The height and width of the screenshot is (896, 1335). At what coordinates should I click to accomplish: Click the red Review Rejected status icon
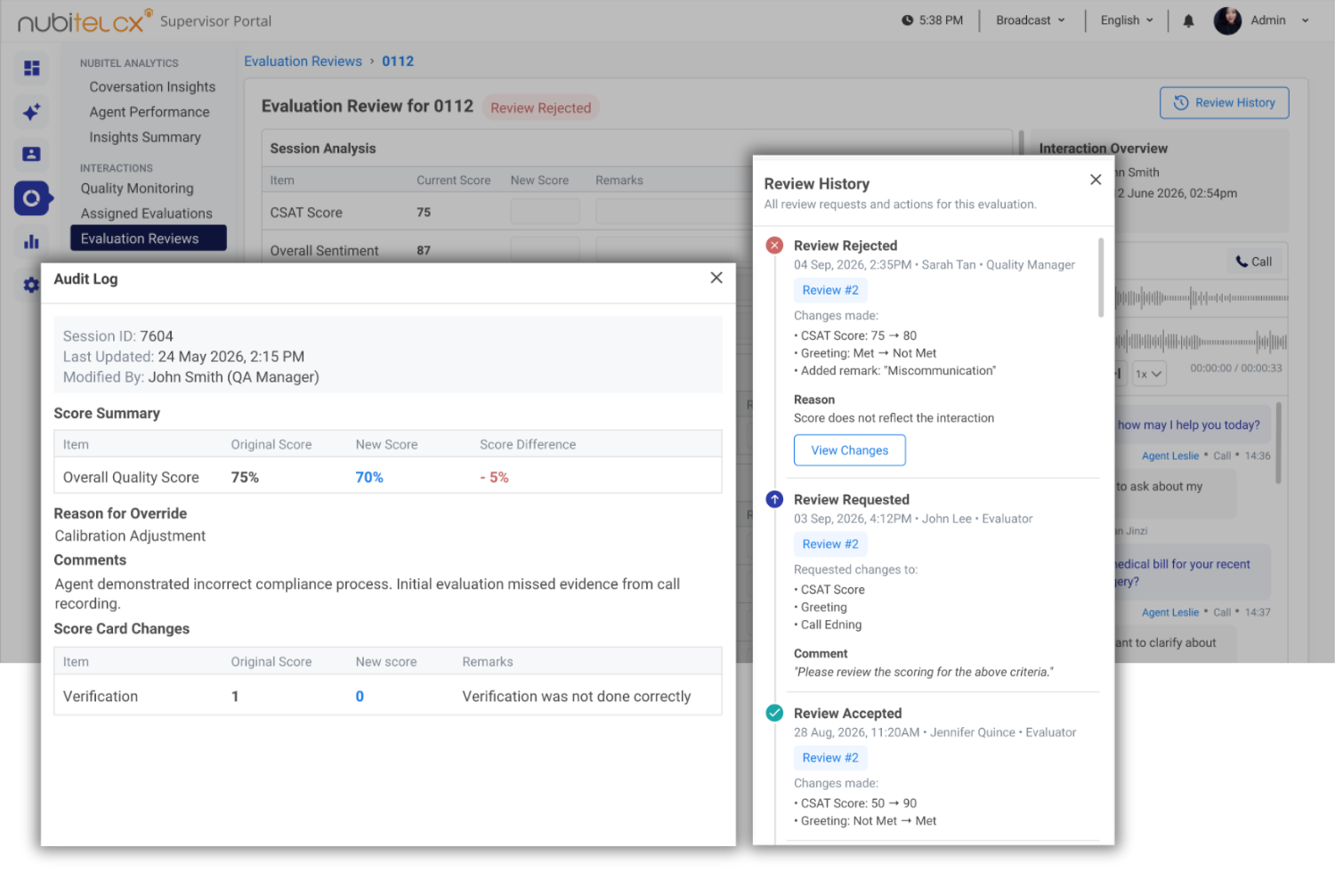point(774,246)
